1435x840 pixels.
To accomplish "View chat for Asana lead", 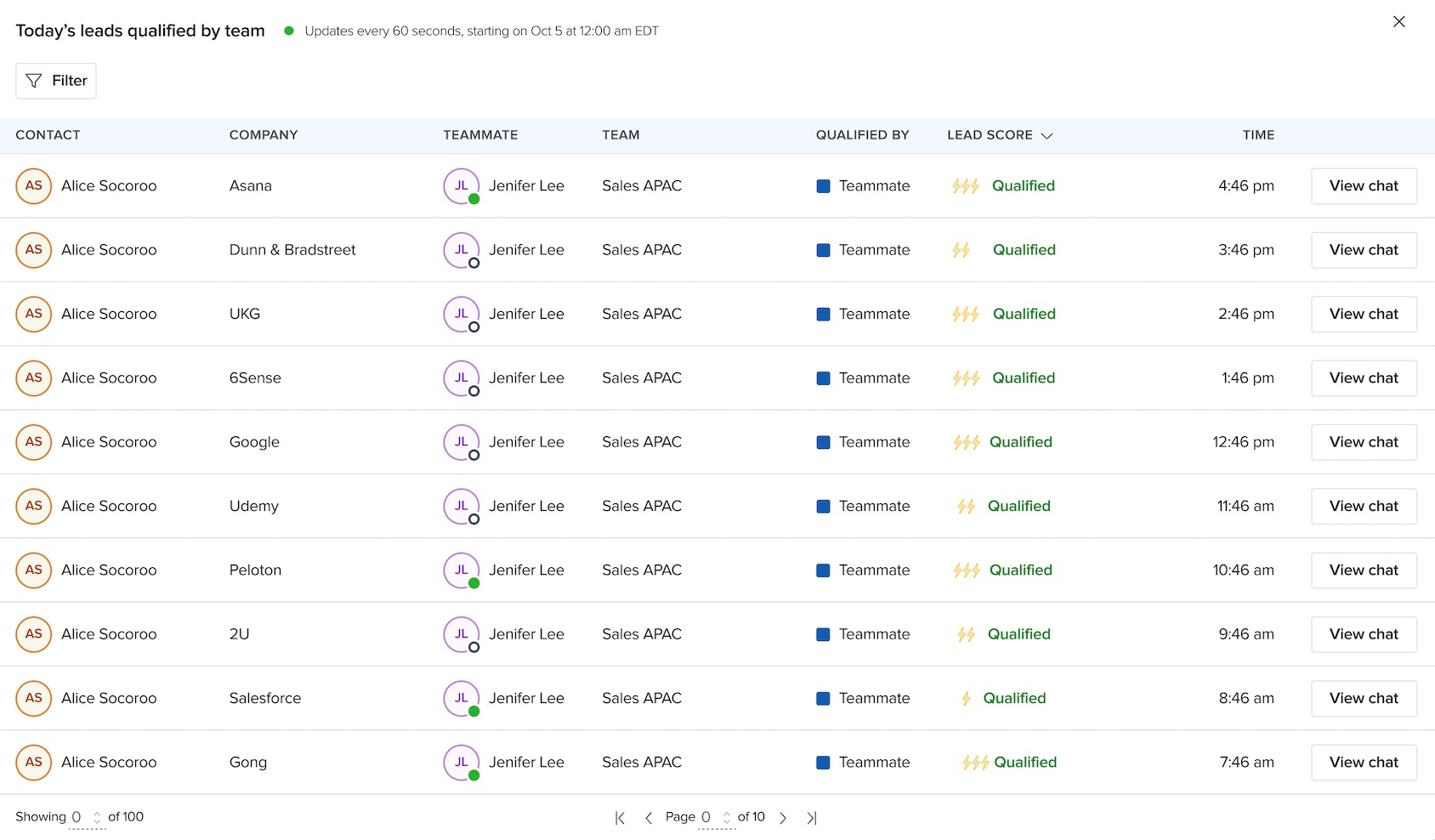I will tap(1364, 186).
